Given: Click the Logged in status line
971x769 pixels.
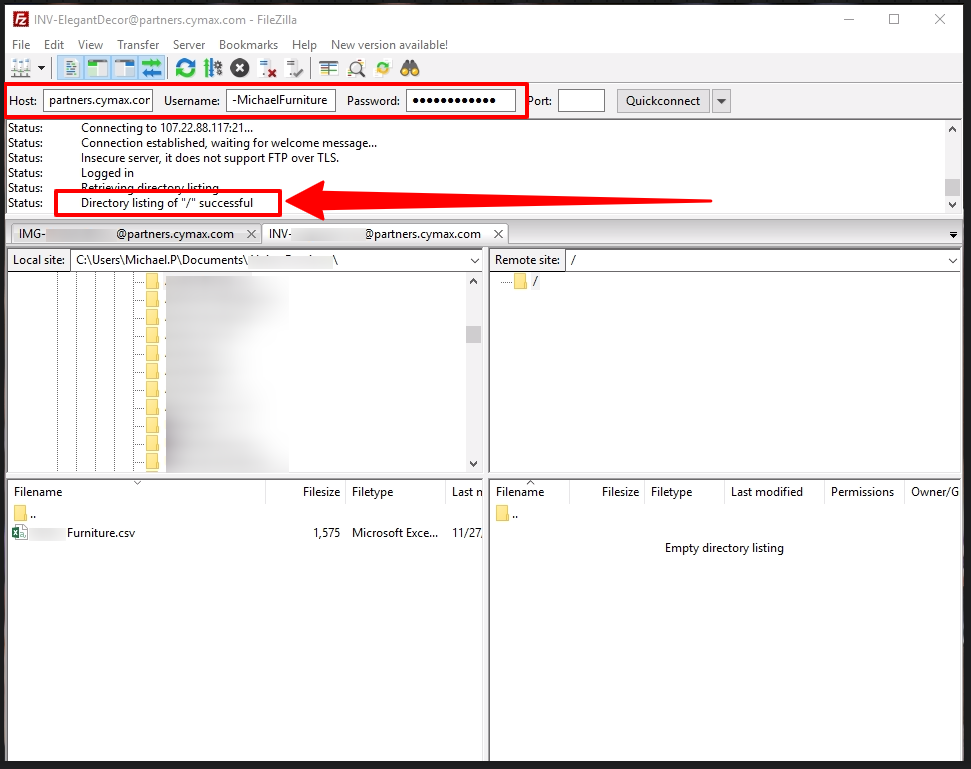Looking at the screenshot, I should click(107, 173).
